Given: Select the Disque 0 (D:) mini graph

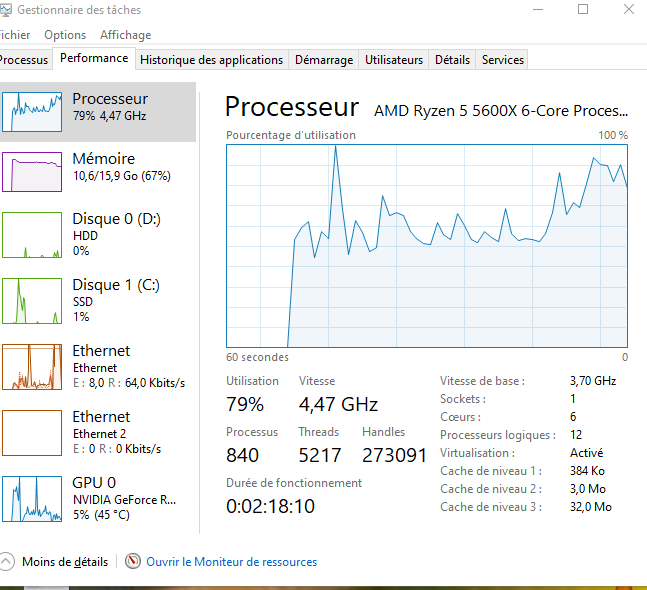Looking at the screenshot, I should coord(32,235).
